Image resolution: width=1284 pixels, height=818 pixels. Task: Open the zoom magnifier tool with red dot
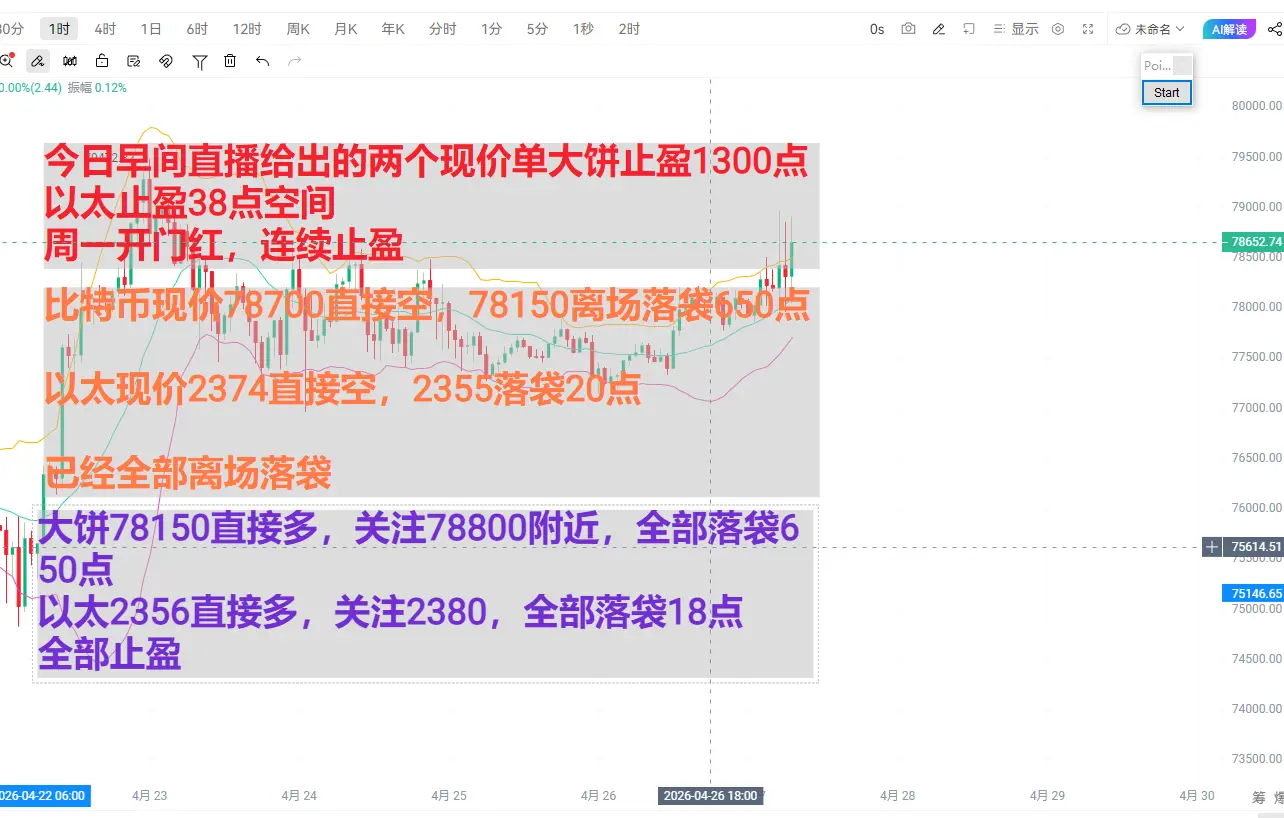point(7,61)
